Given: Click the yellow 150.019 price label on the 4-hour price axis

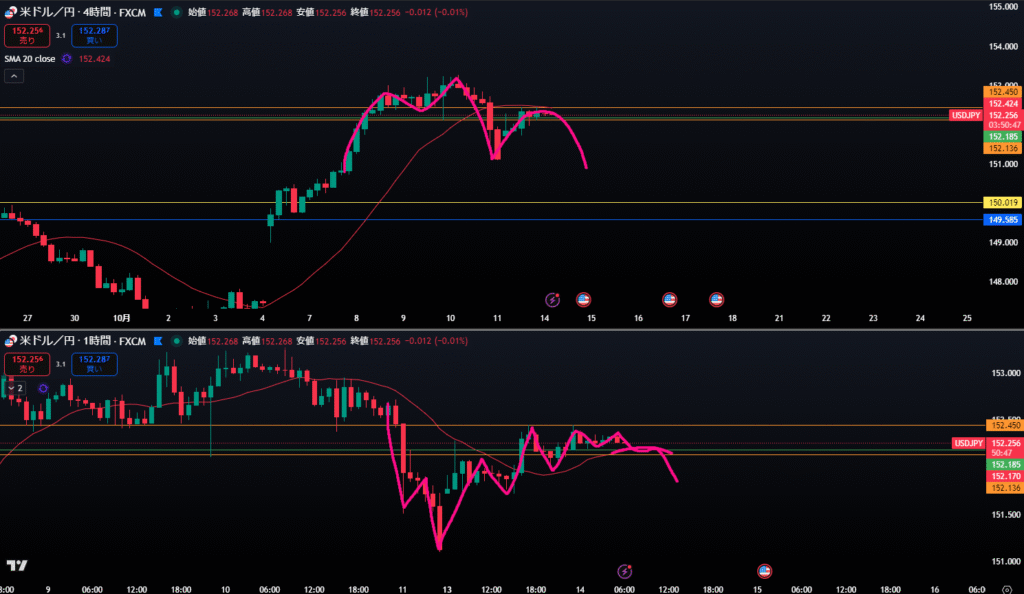Looking at the screenshot, I should 1002,203.
